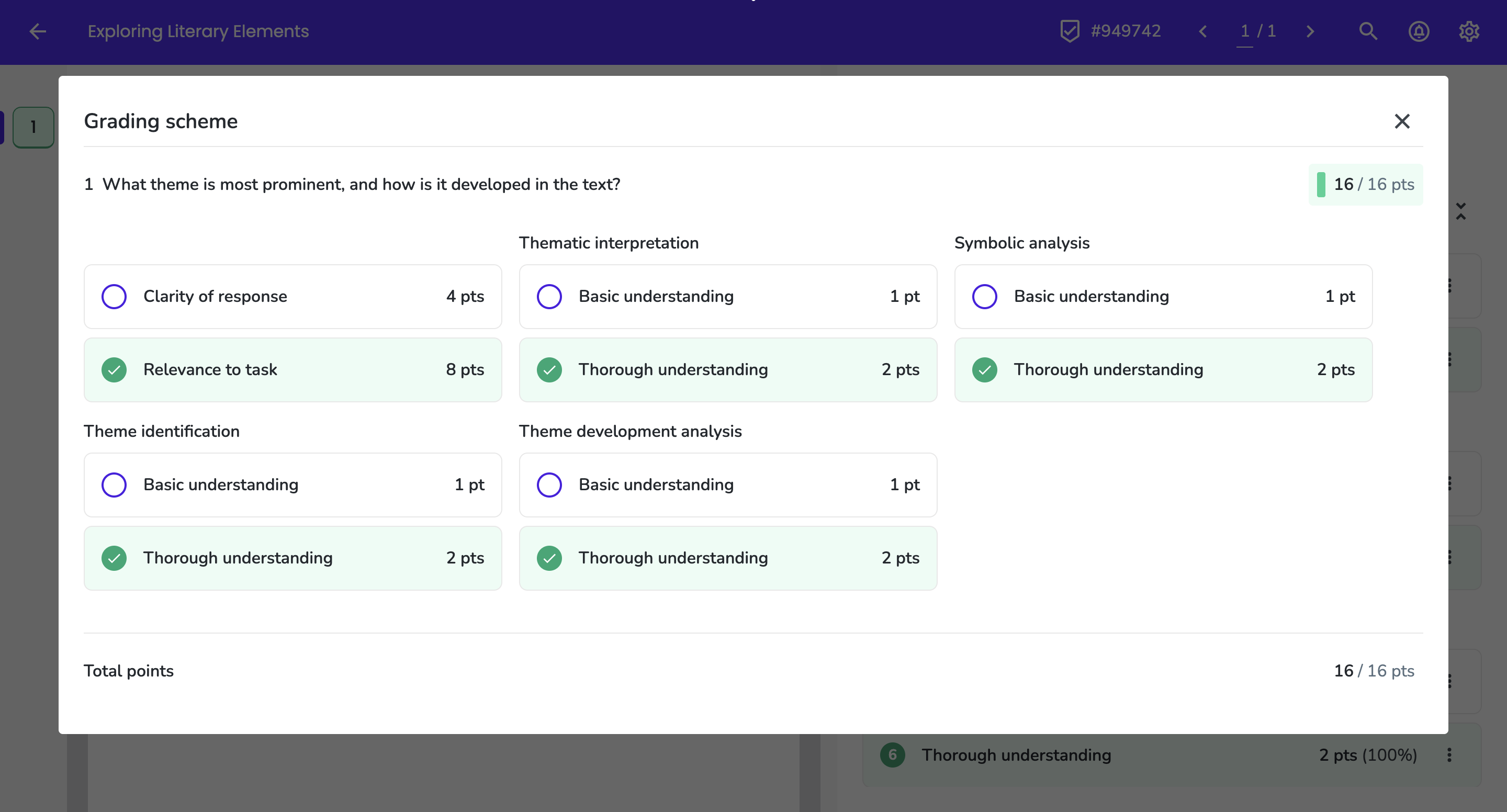Click submission ID #949742
The width and height of the screenshot is (1507, 812).
1126,31
